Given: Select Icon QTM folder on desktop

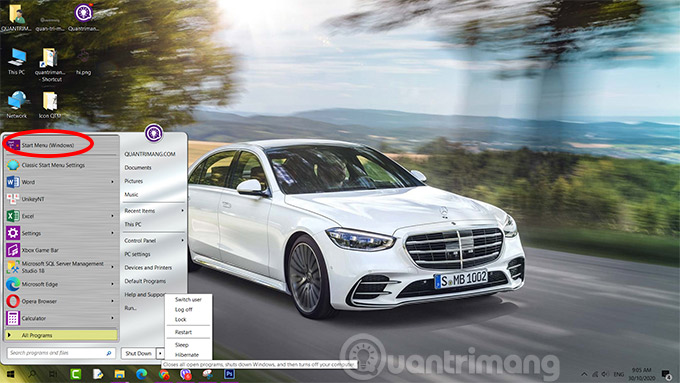Looking at the screenshot, I should coord(50,105).
